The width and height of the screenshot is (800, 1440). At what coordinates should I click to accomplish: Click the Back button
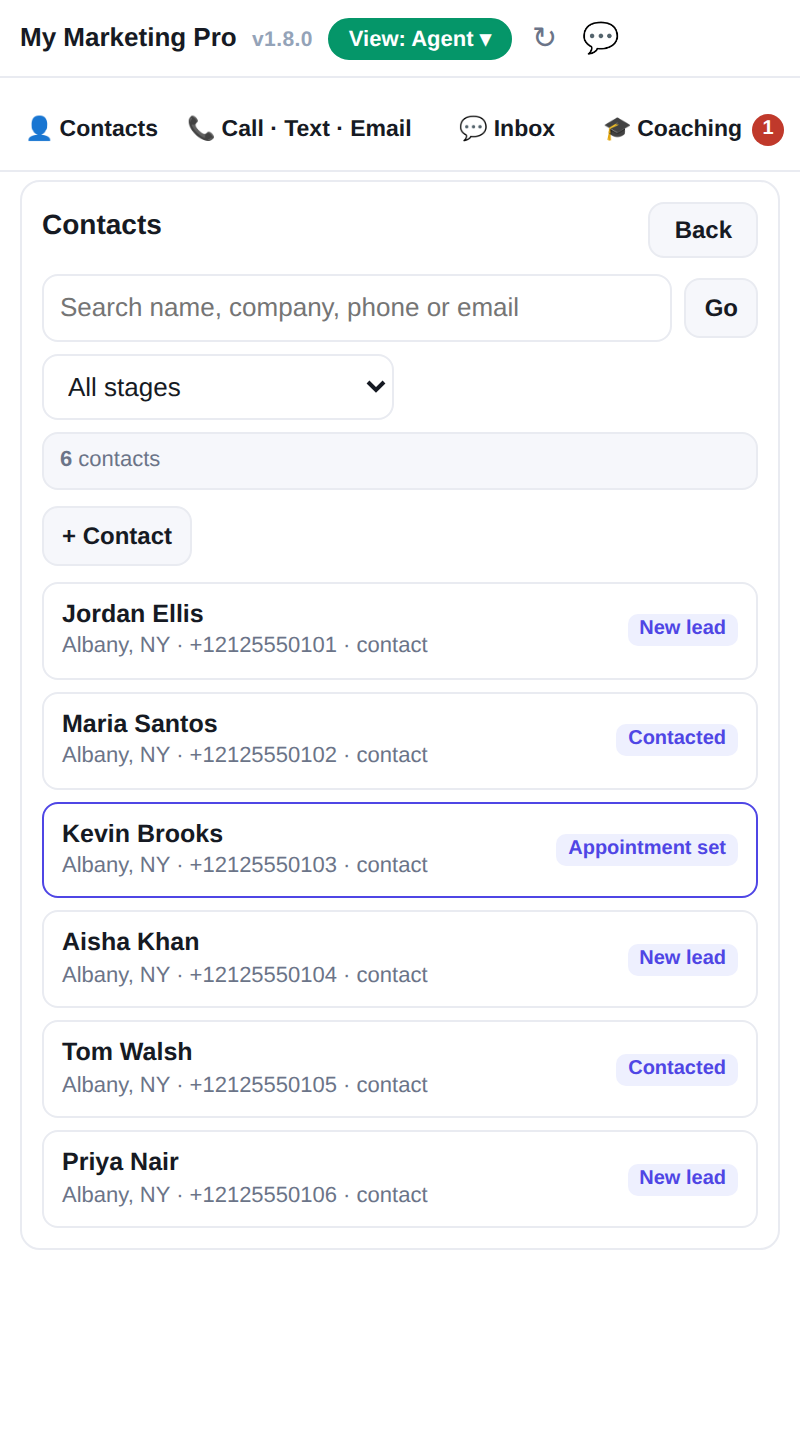703,230
